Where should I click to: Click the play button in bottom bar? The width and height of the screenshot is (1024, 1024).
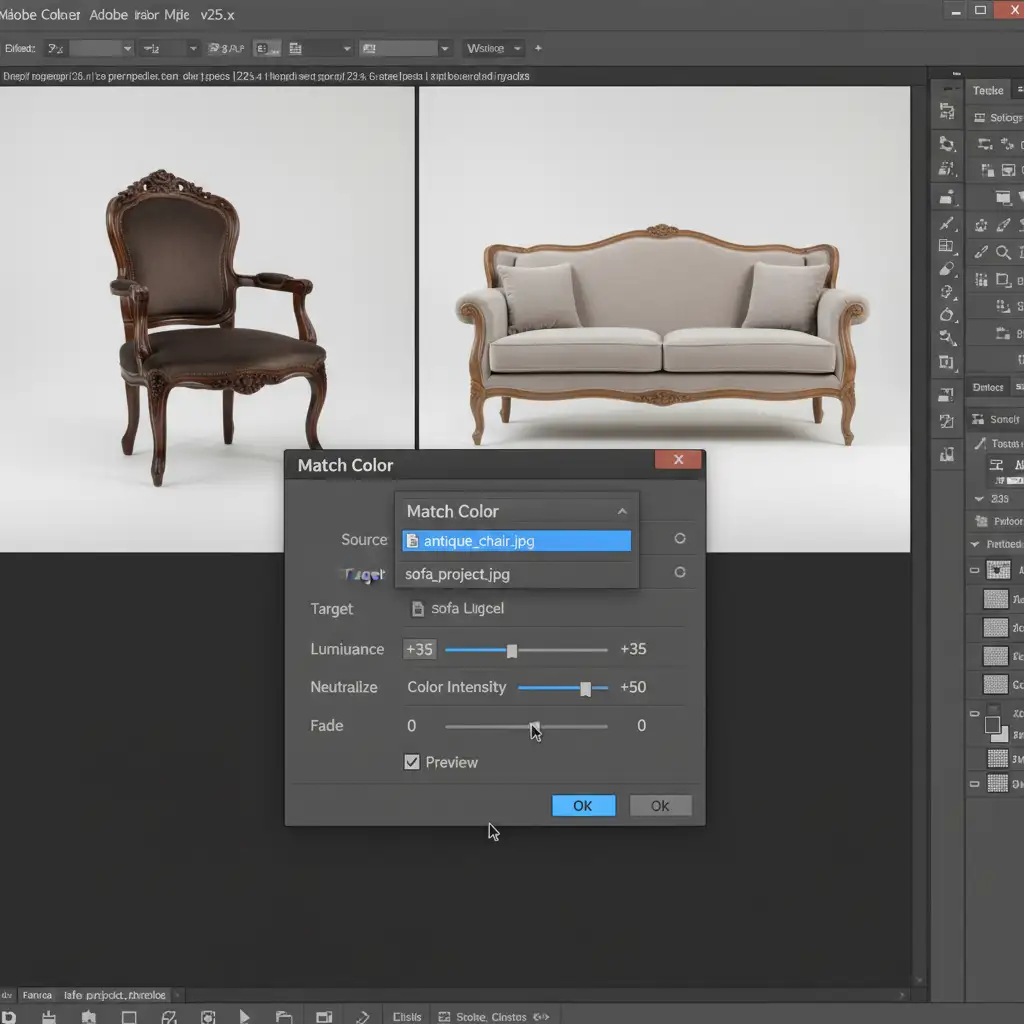coord(245,1016)
